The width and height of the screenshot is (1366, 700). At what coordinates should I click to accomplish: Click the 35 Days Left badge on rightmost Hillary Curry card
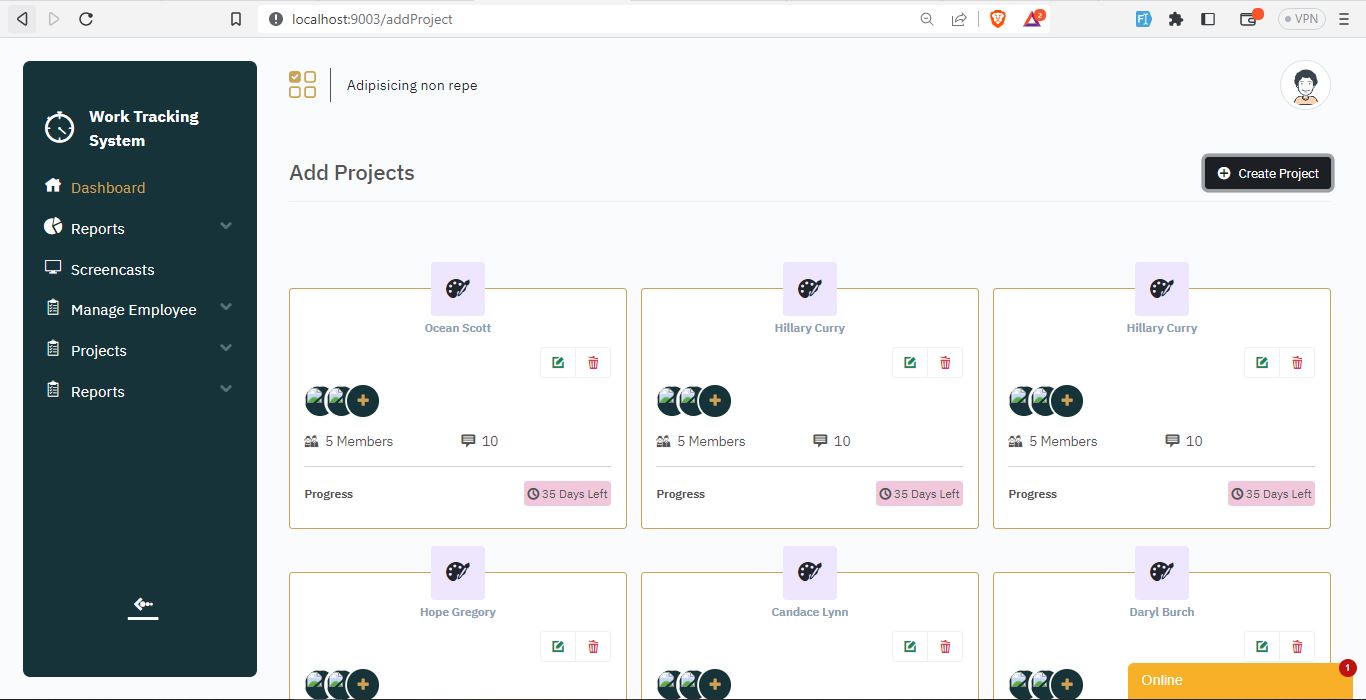(1271, 494)
